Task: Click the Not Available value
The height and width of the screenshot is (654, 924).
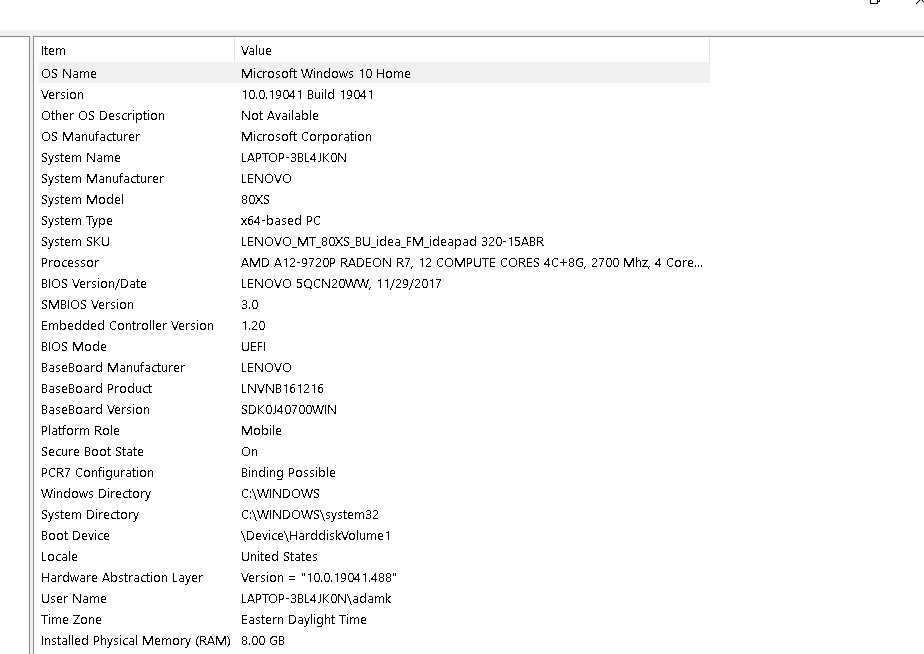Action: 280,115
